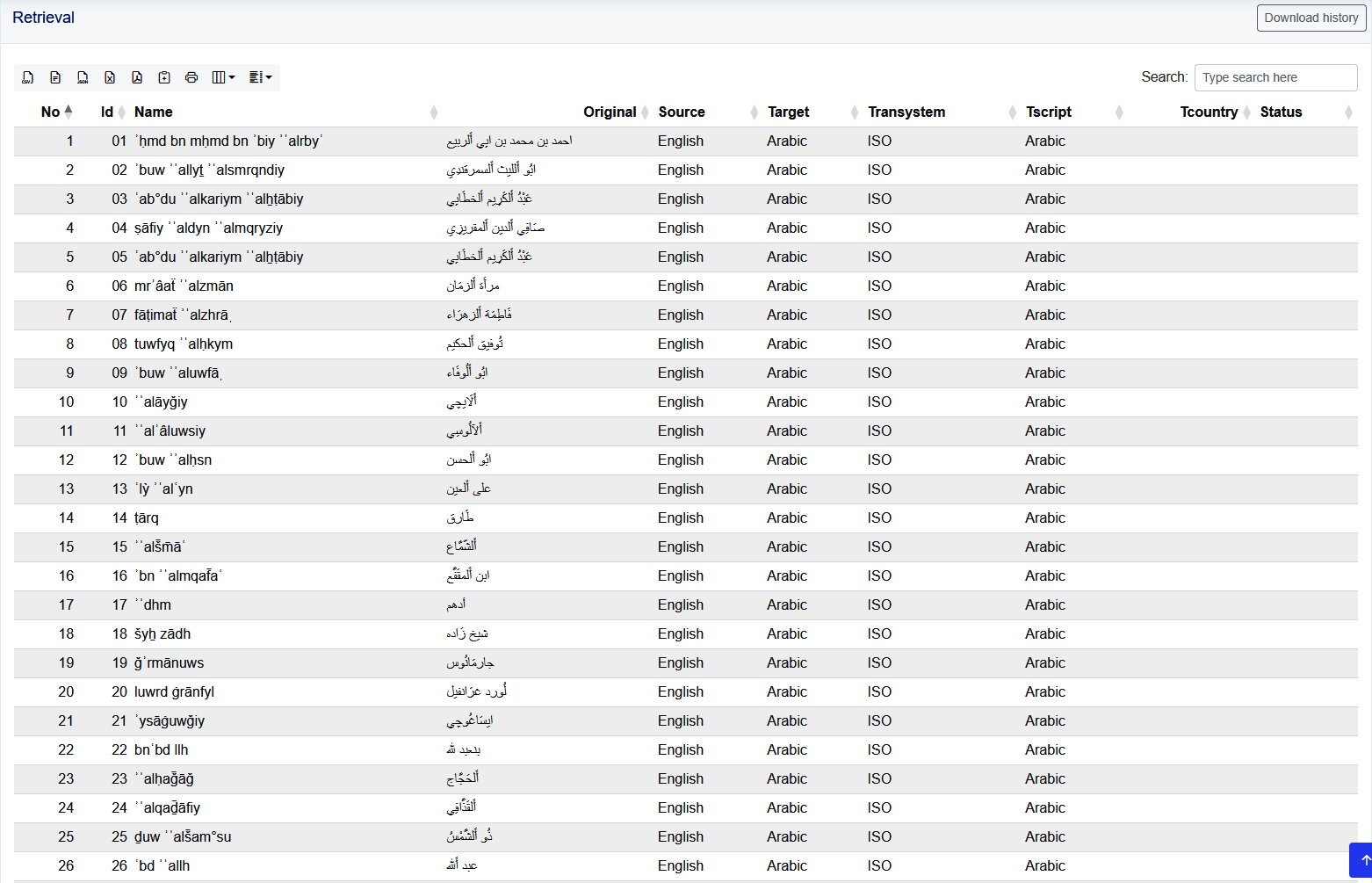Sort table by Tscript column
The image size is (1372, 883).
click(x=1074, y=112)
